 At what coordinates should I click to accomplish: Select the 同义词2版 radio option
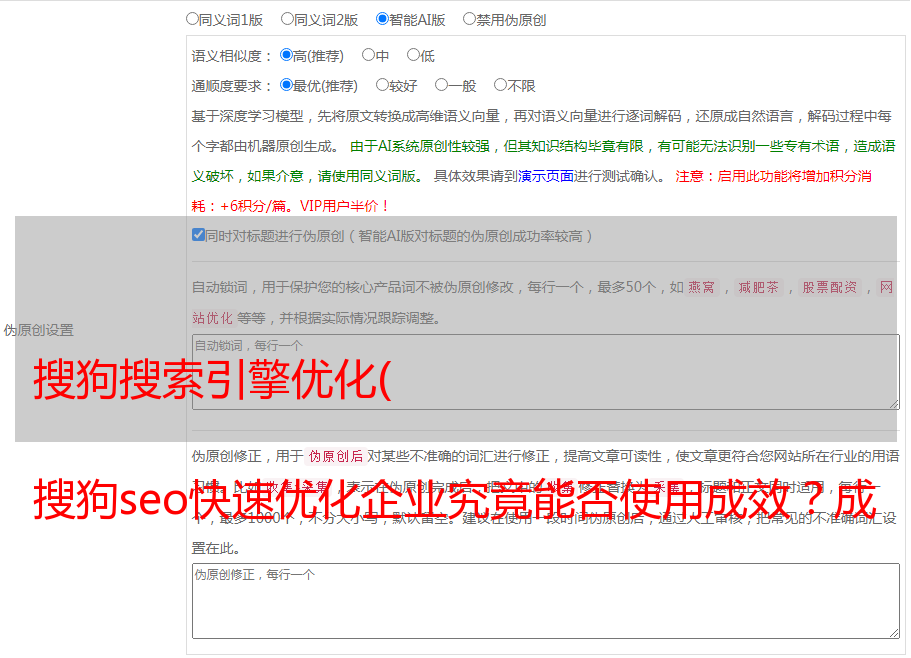[287, 19]
